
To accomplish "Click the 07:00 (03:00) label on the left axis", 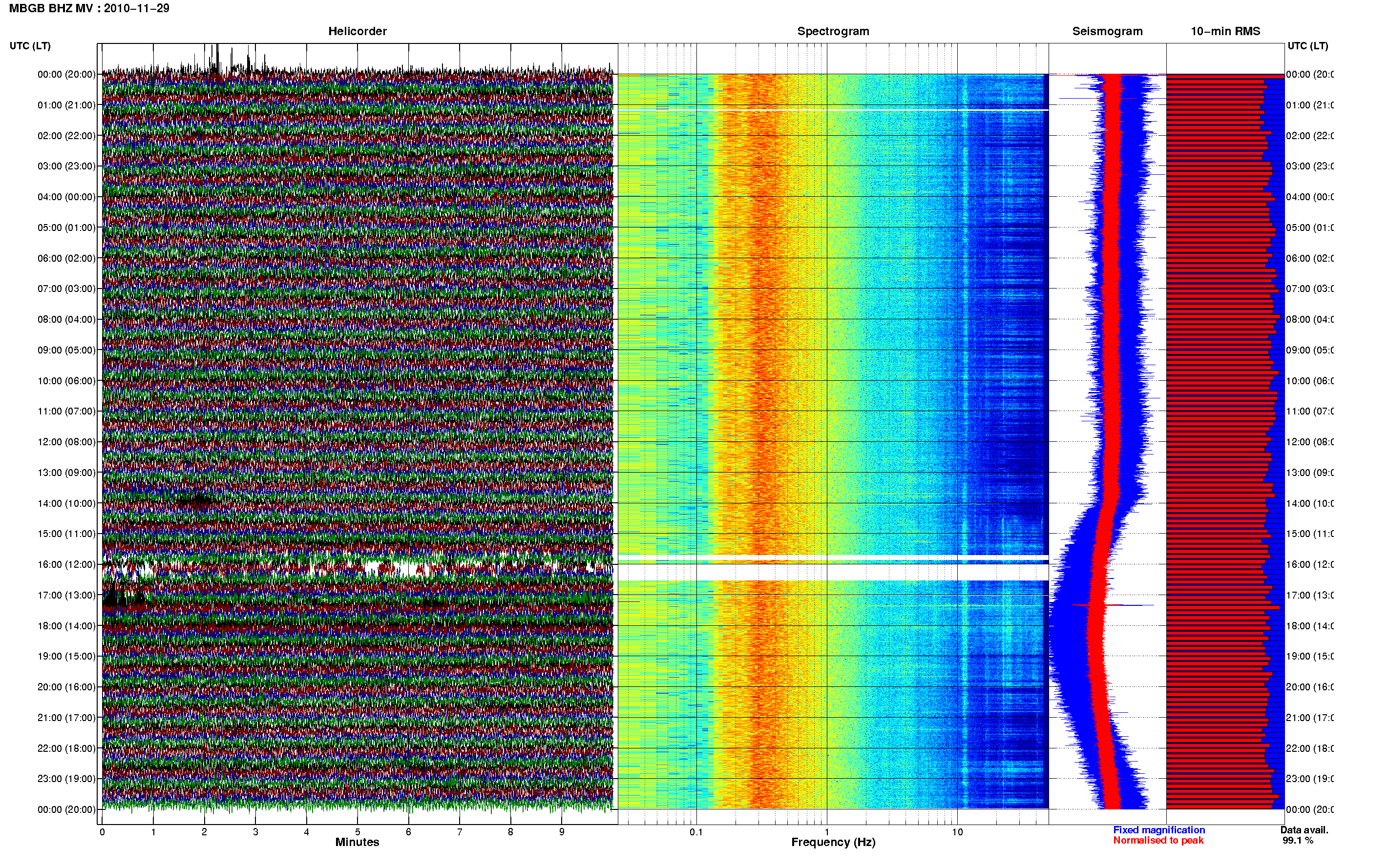I will [66, 288].
